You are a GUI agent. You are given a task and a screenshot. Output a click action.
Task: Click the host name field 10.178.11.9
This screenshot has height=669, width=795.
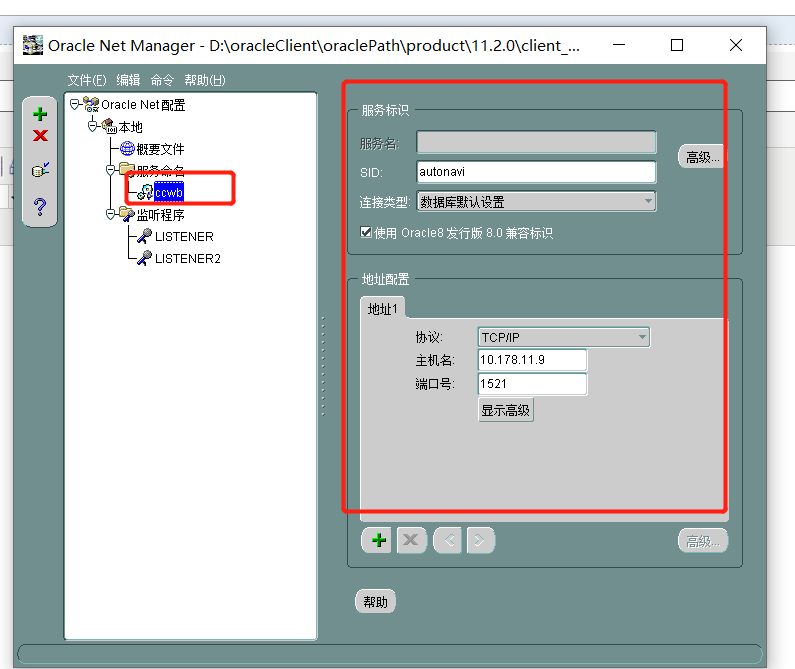tap(532, 360)
